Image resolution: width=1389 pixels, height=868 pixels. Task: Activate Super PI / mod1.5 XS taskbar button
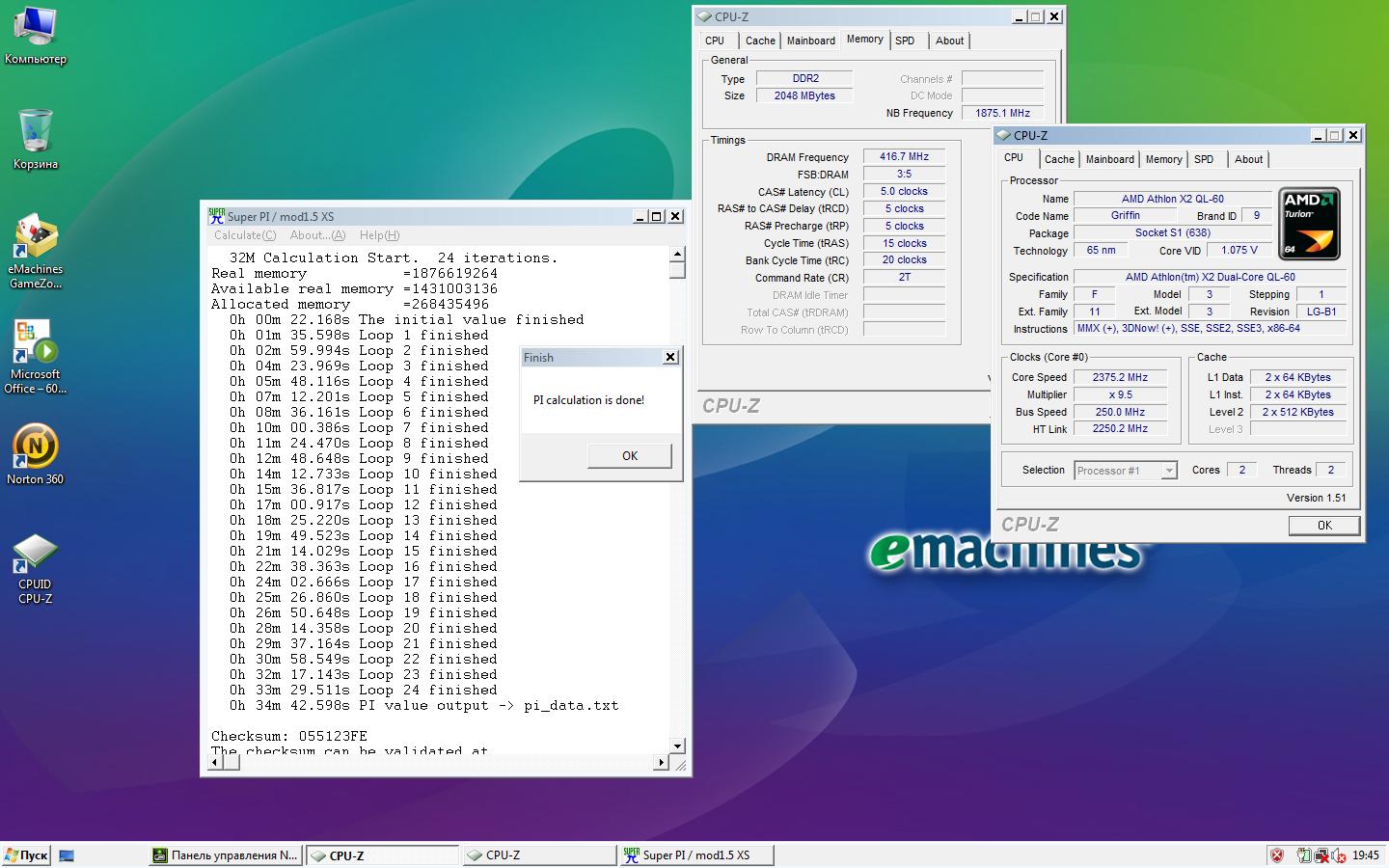[695, 855]
